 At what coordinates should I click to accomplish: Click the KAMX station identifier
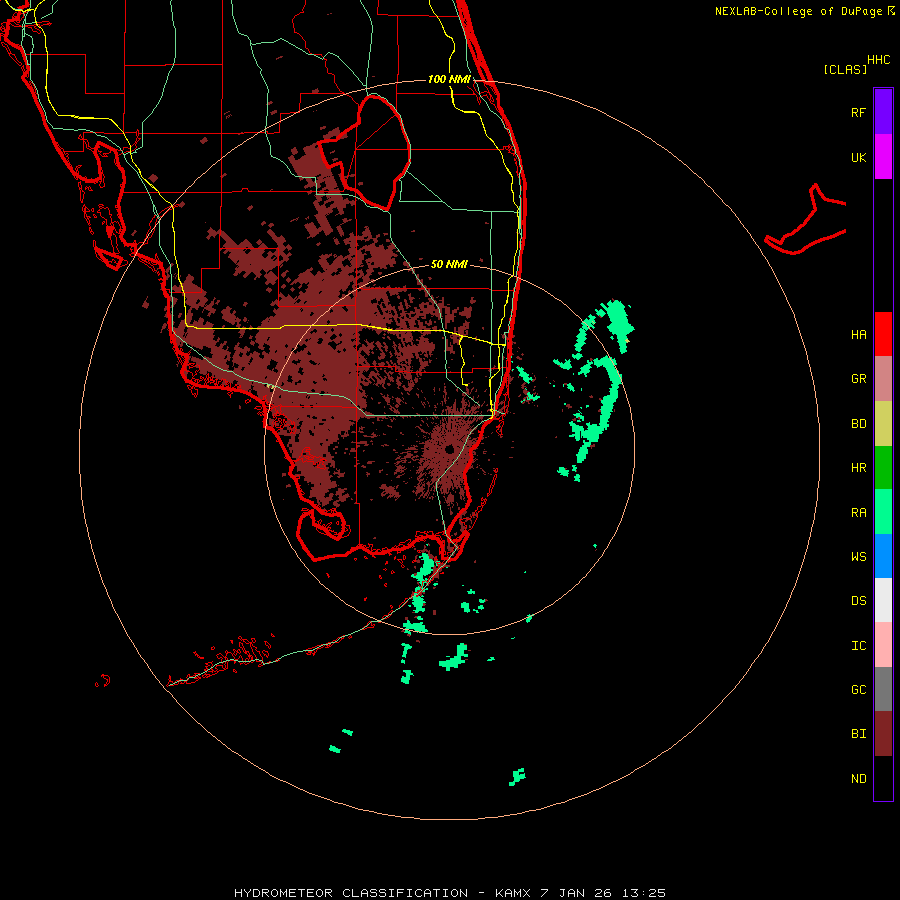(513, 893)
